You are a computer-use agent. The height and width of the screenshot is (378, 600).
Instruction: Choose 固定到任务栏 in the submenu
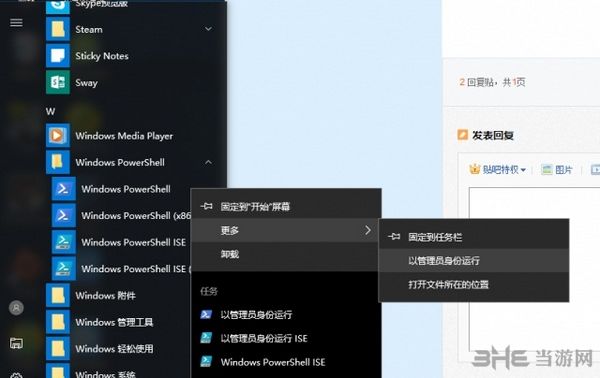click(474, 237)
